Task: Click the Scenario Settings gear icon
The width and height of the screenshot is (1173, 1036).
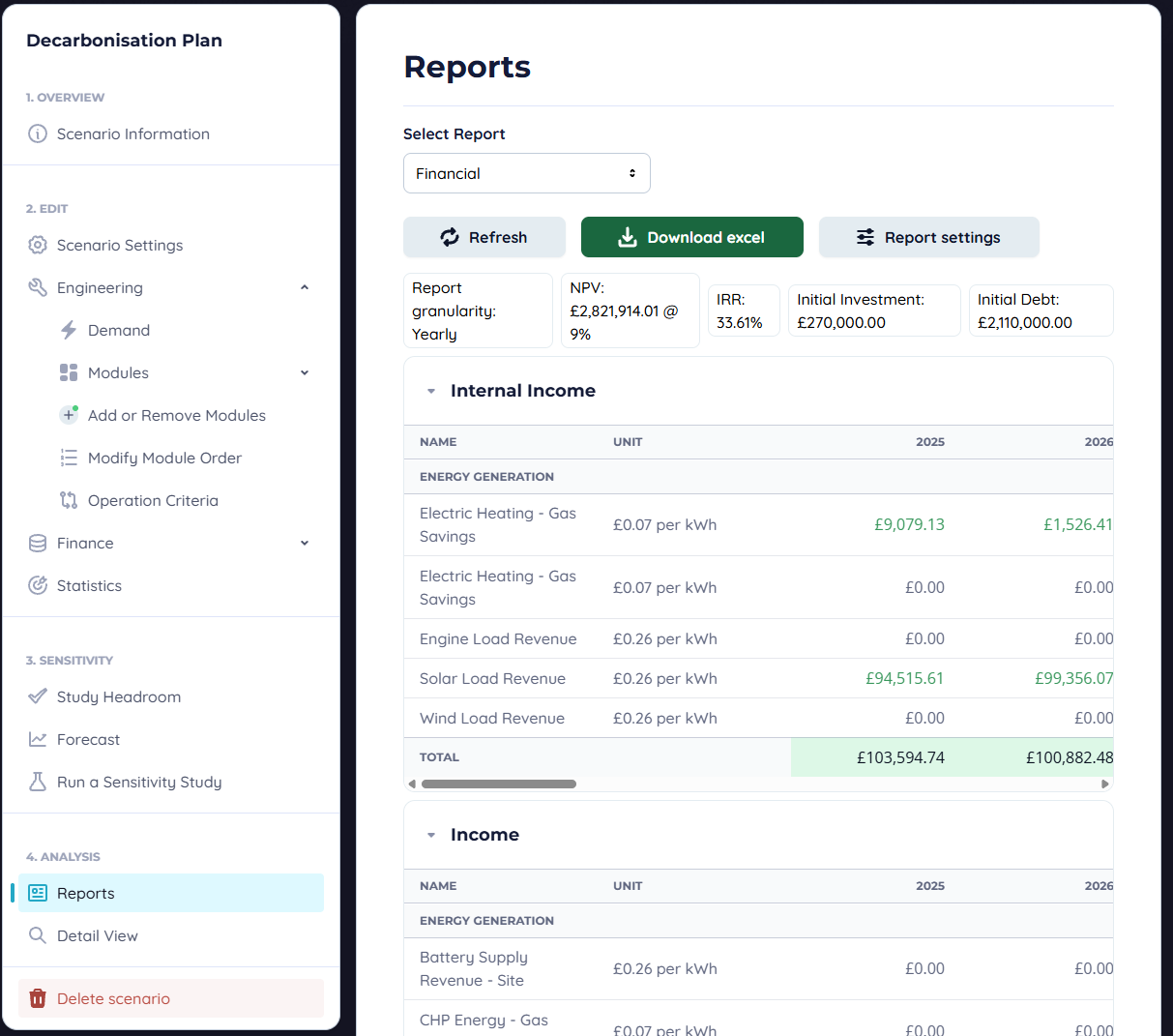Action: pyautogui.click(x=38, y=246)
